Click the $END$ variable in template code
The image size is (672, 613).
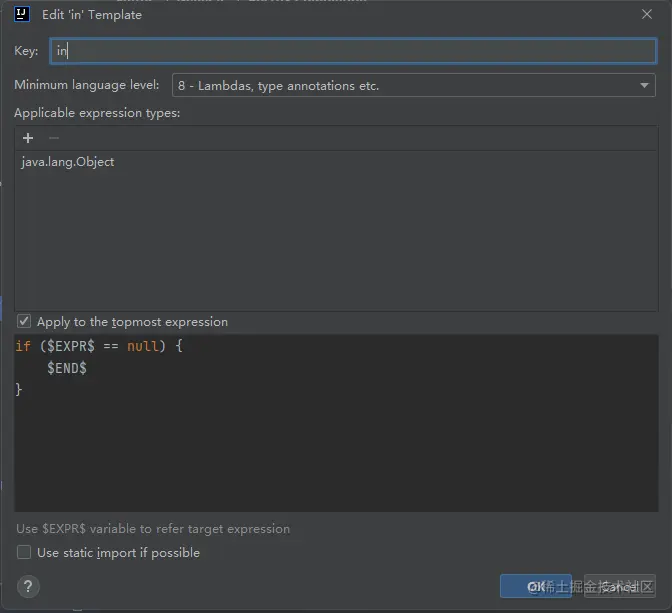point(67,368)
